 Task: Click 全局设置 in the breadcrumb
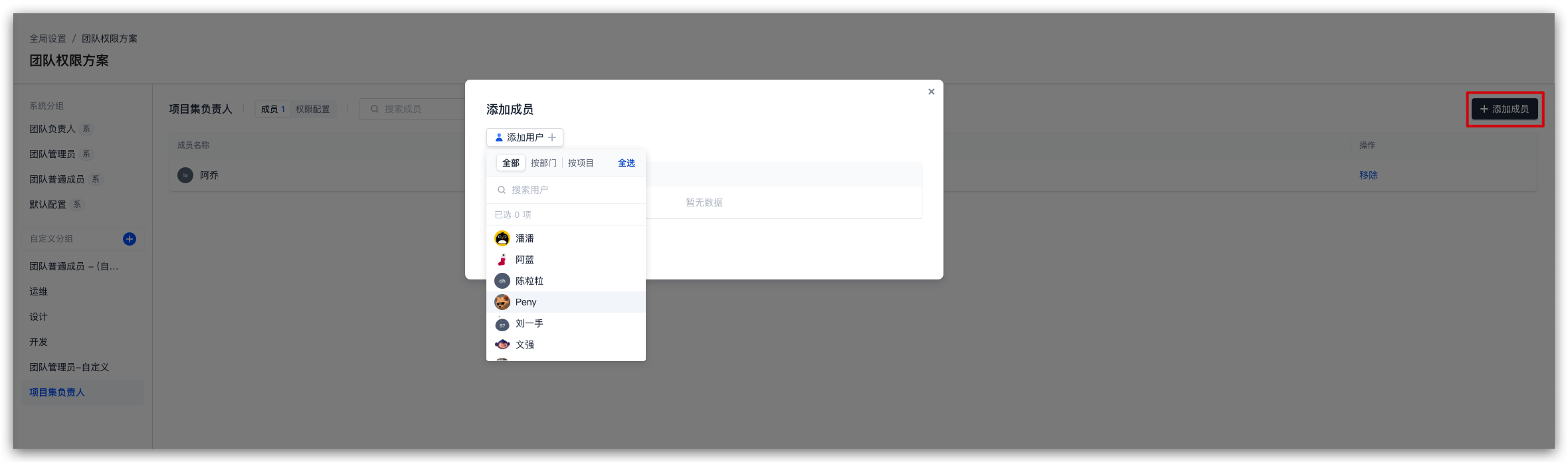click(48, 38)
